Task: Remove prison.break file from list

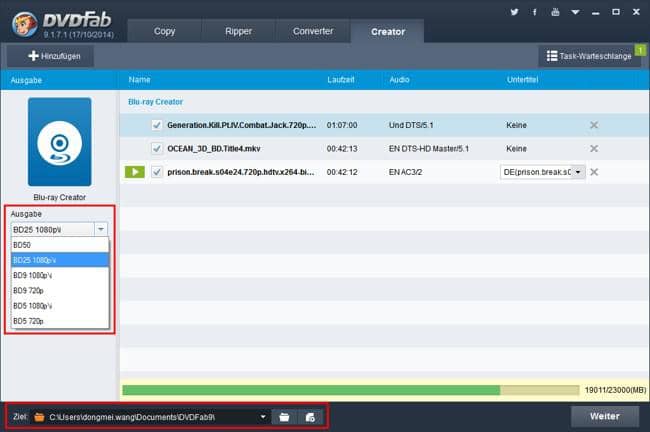Action: tap(594, 172)
